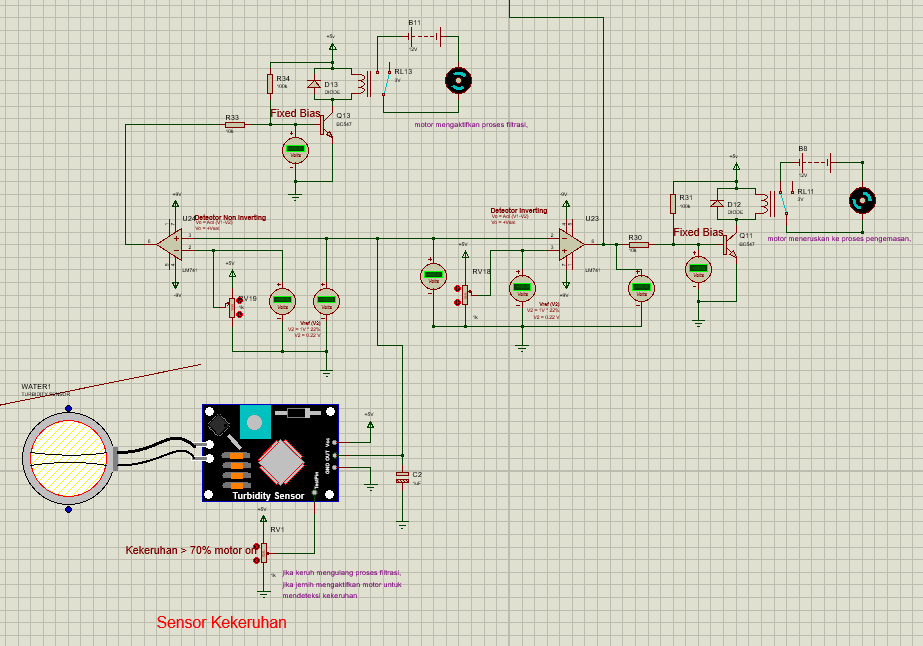Select relay RL13 switch contact

pyautogui.click(x=386, y=83)
